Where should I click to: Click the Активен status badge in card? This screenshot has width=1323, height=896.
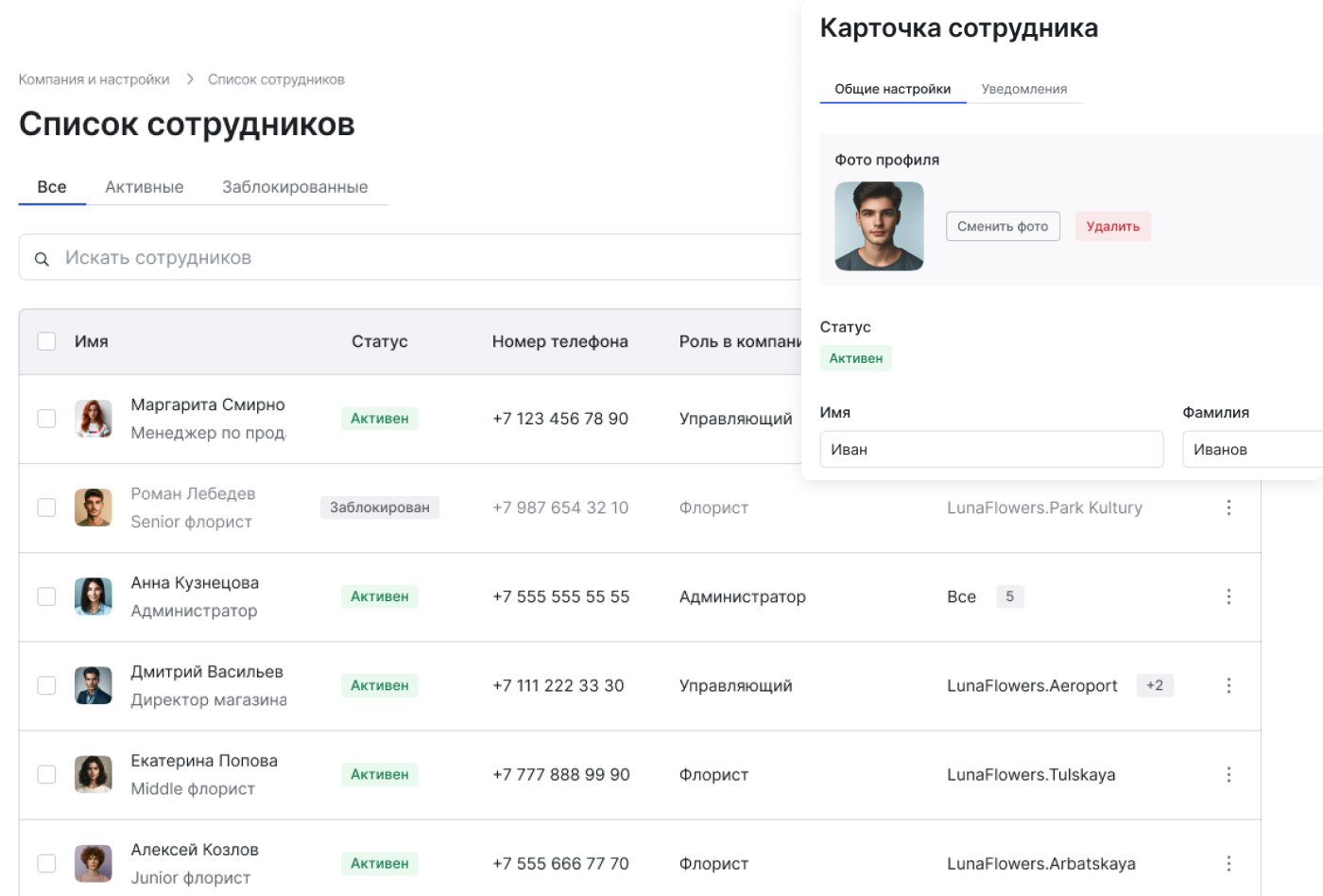pyautogui.click(x=856, y=358)
